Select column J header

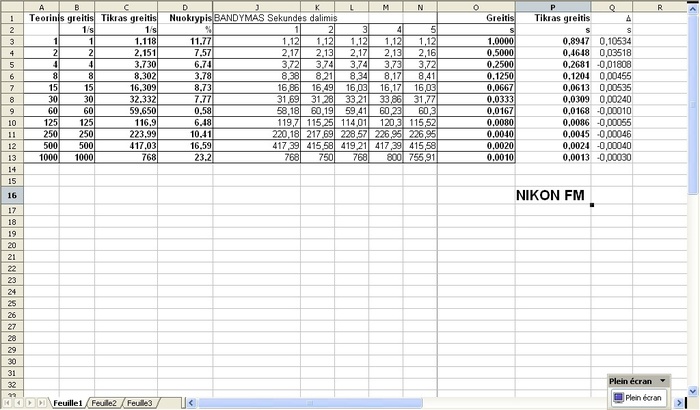coord(257,6)
